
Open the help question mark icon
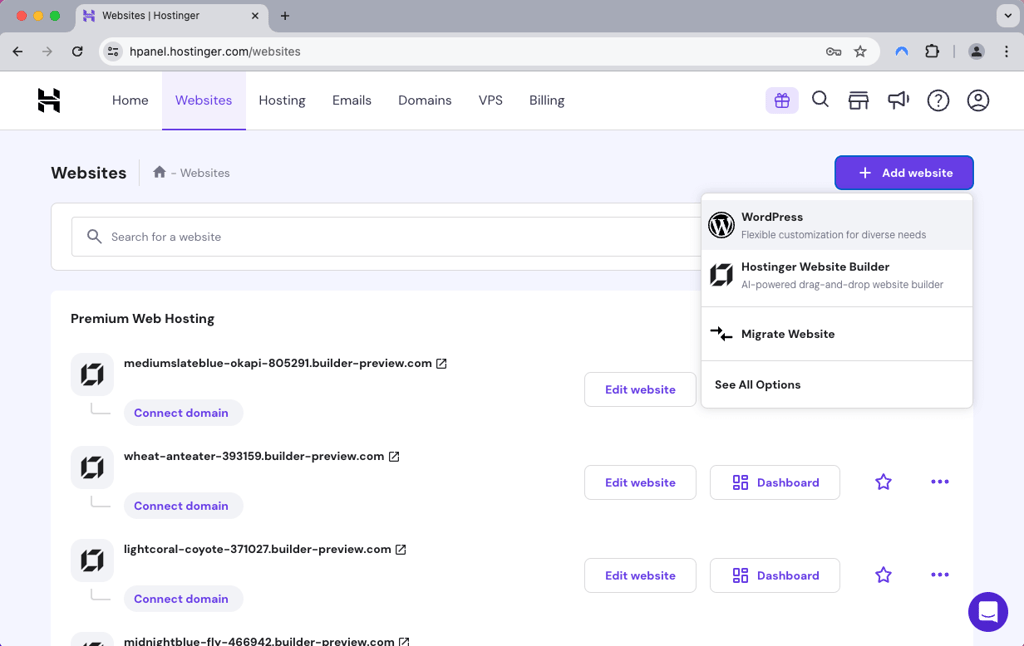pyautogui.click(x=938, y=101)
